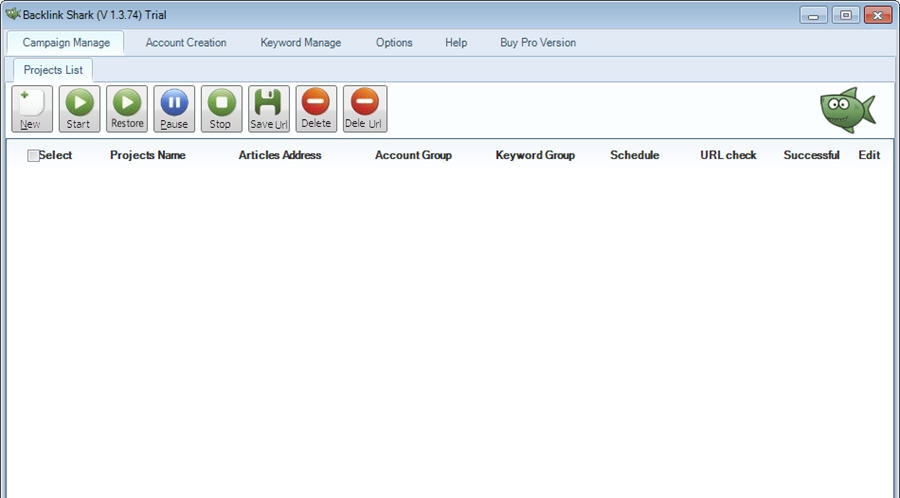Click the URL check column header
Viewport: 900px width, 498px height.
(x=728, y=155)
